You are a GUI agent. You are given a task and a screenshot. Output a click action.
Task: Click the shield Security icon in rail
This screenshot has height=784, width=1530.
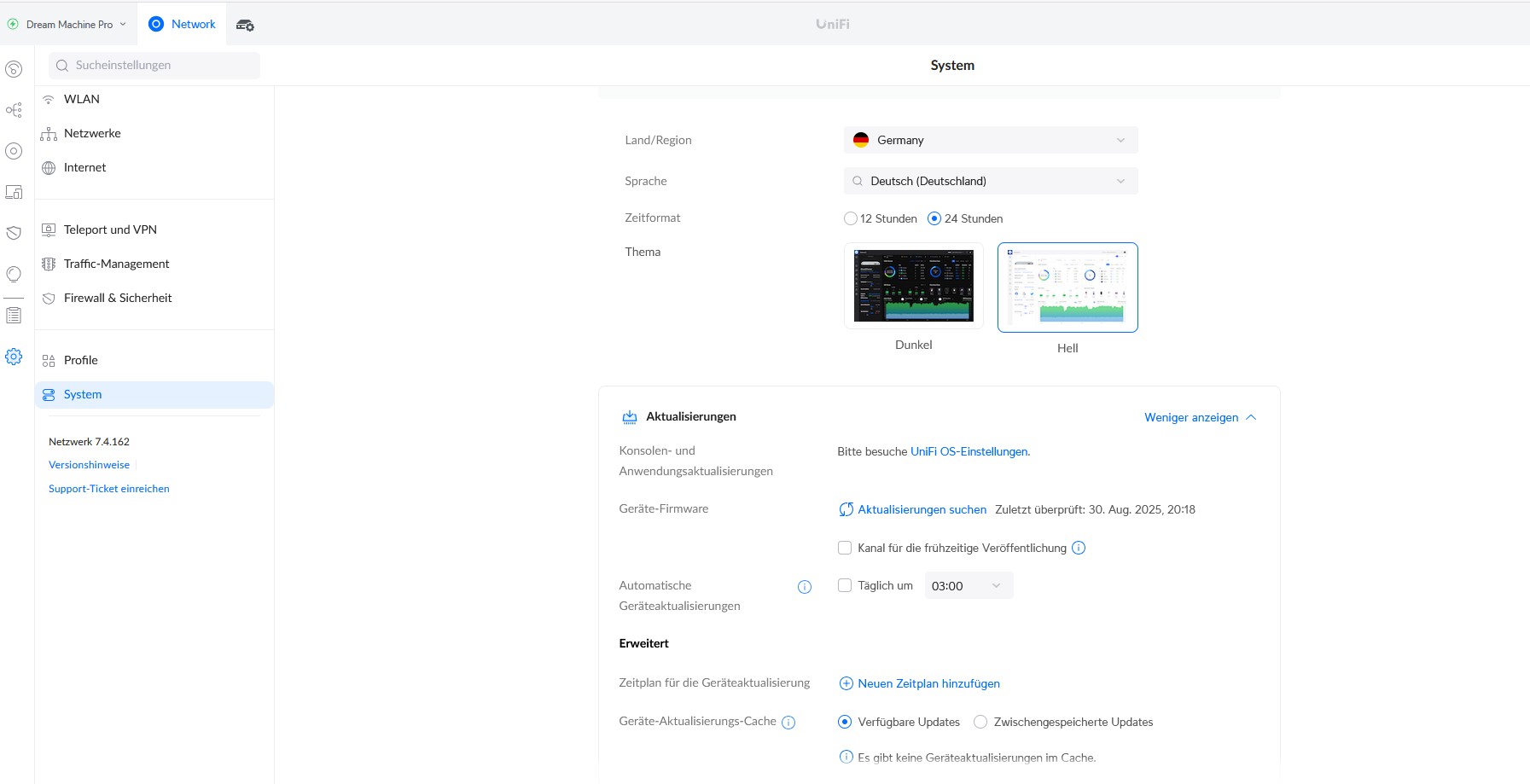pos(14,233)
